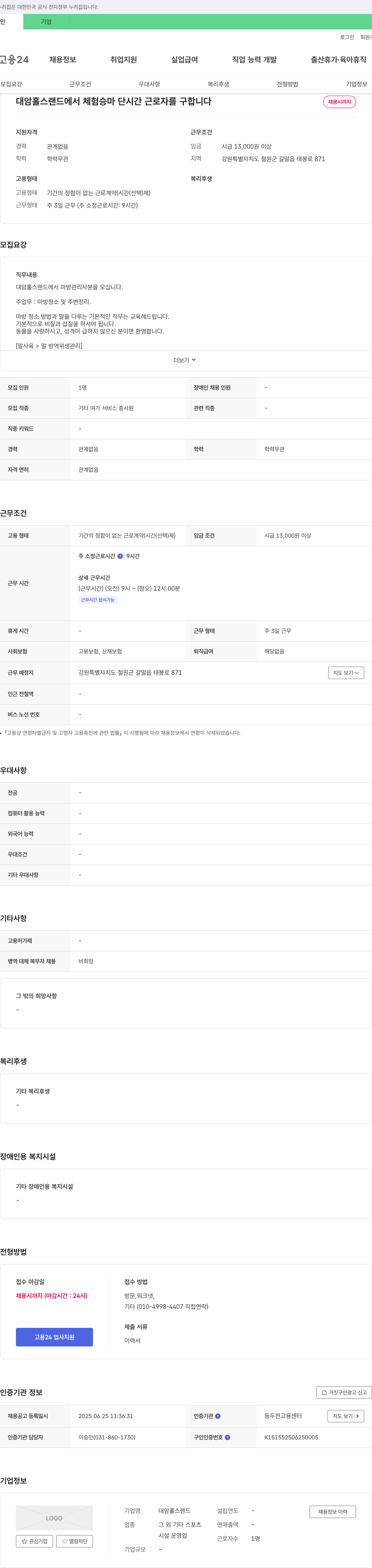Click the 비희망 cell

[x=86, y=961]
